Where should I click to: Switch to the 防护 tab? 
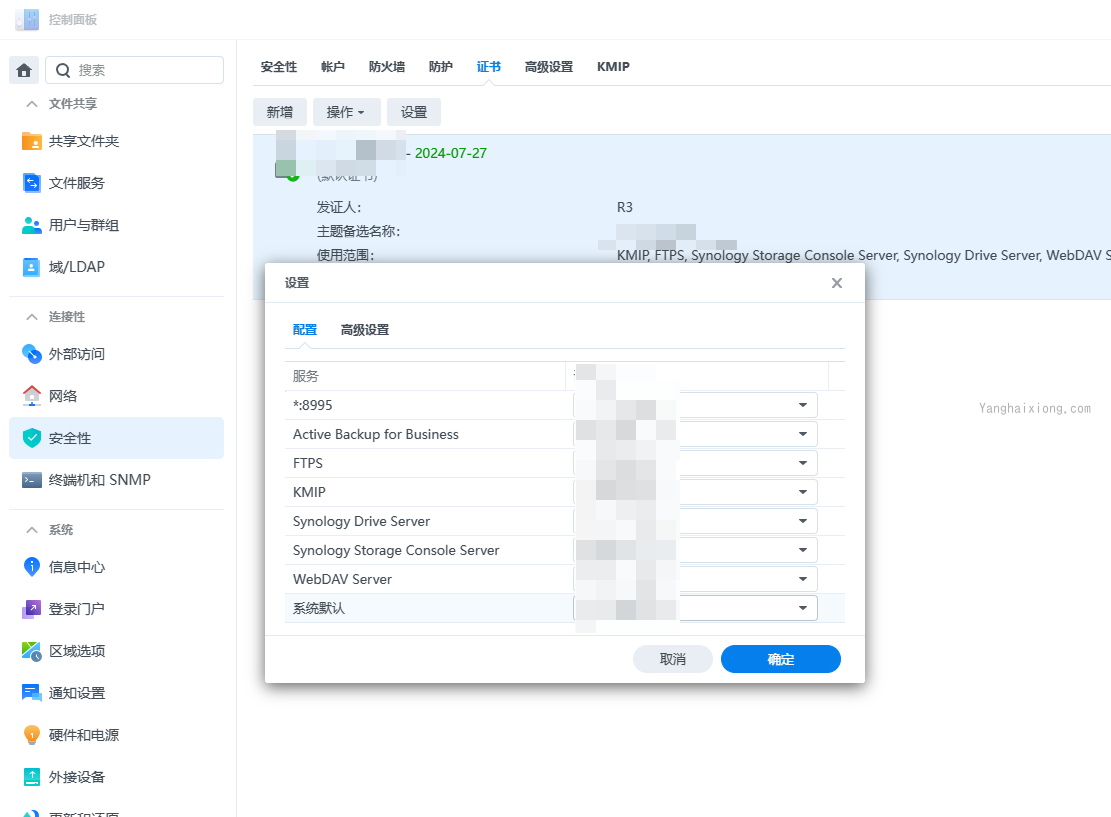pos(441,67)
